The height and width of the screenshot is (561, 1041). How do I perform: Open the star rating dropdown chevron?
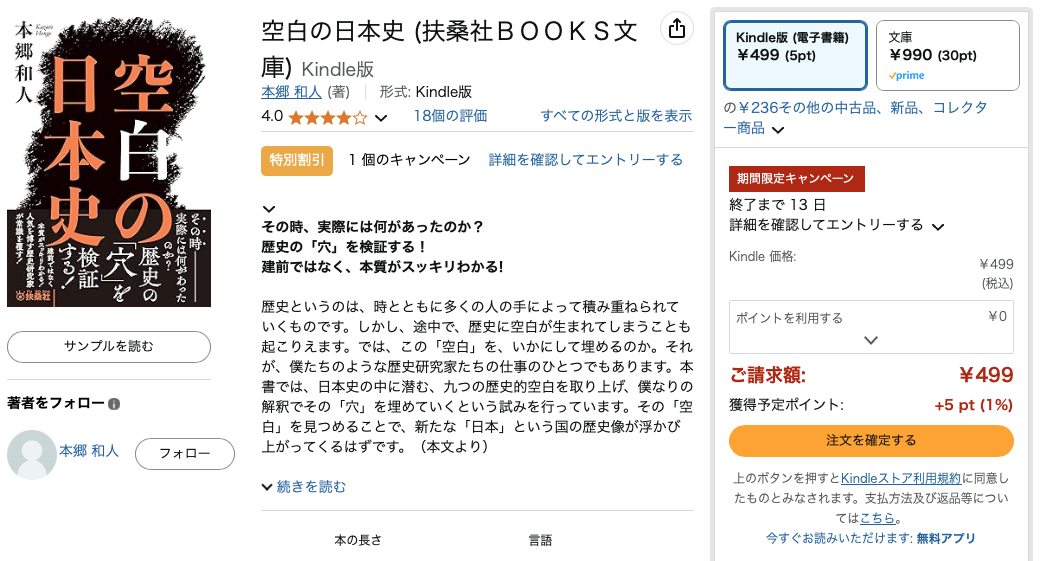381,119
